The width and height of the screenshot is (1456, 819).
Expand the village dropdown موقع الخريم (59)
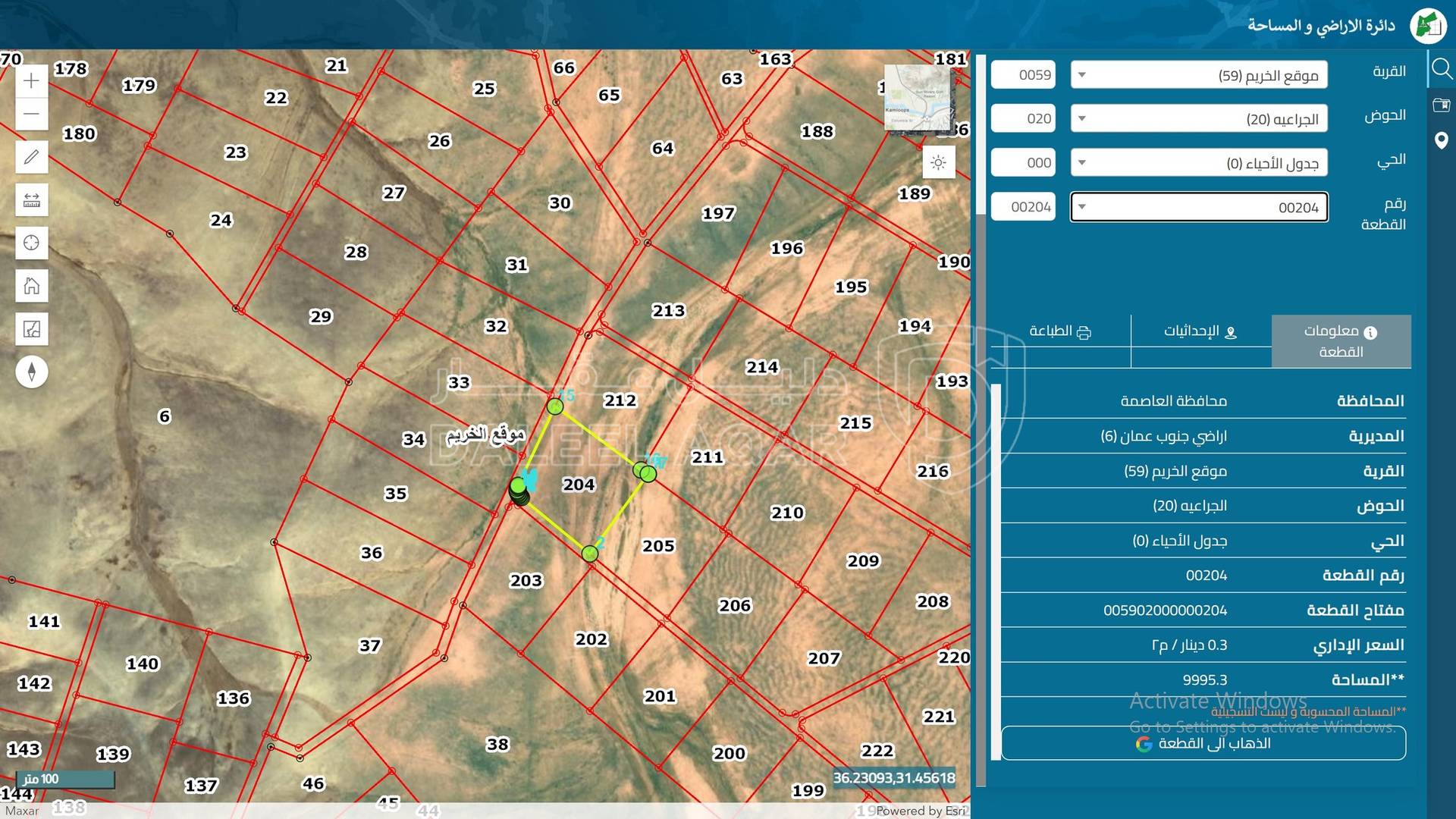(x=1198, y=75)
